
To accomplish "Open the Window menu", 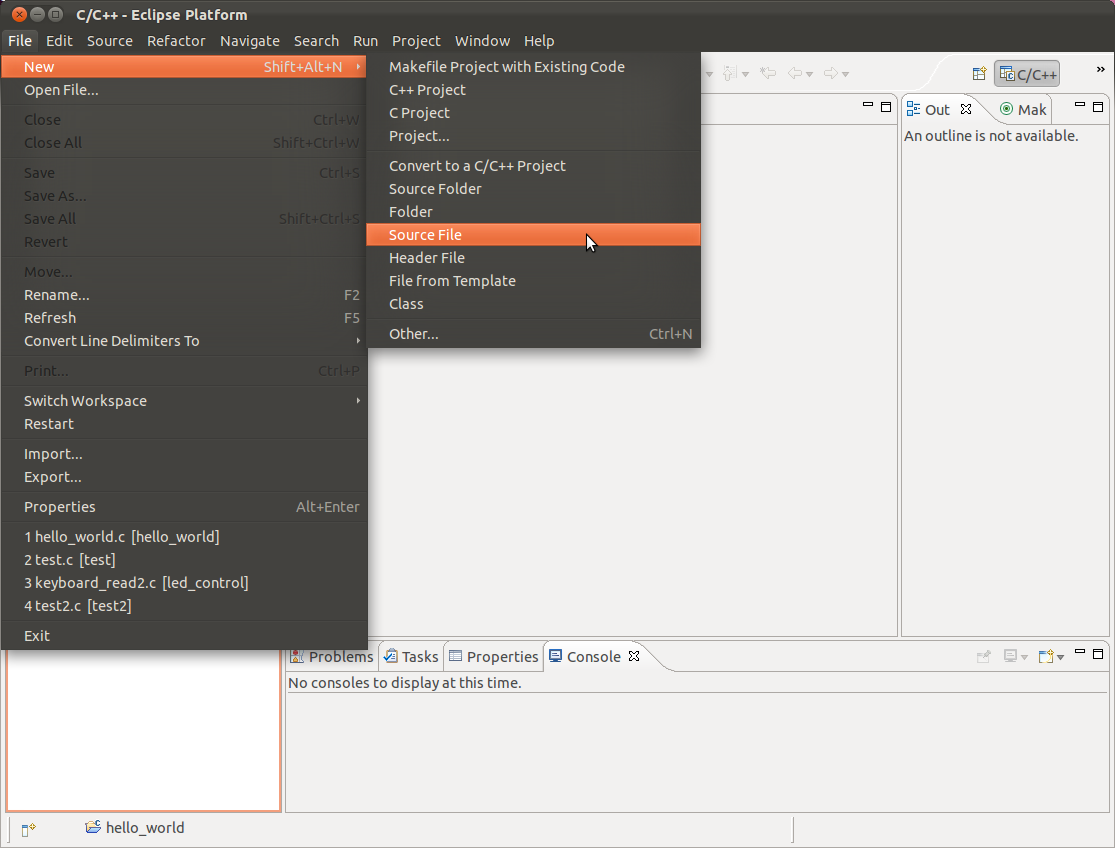I will pos(482,41).
